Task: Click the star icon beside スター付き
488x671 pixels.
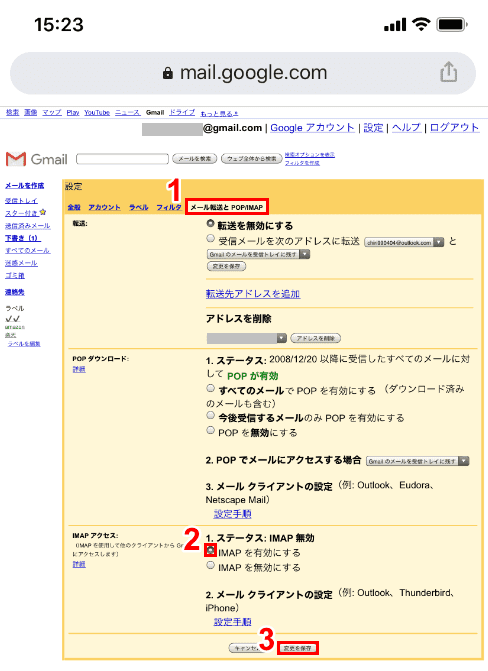Action: 42,212
